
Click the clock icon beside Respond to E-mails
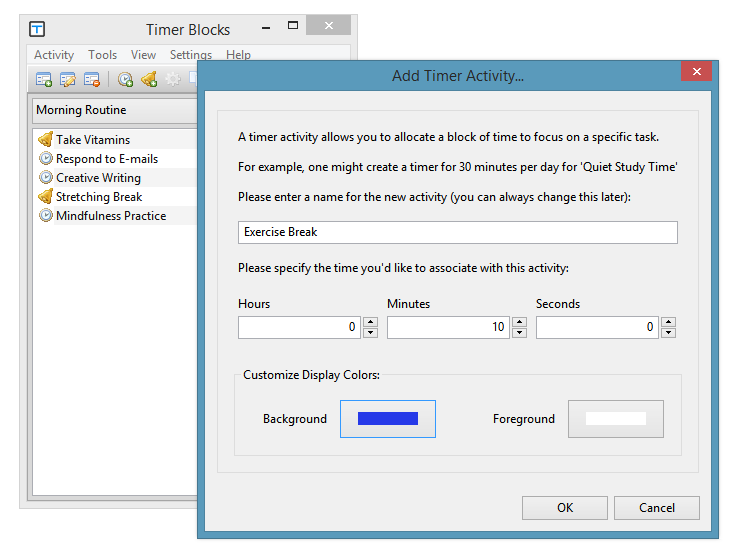click(46, 158)
